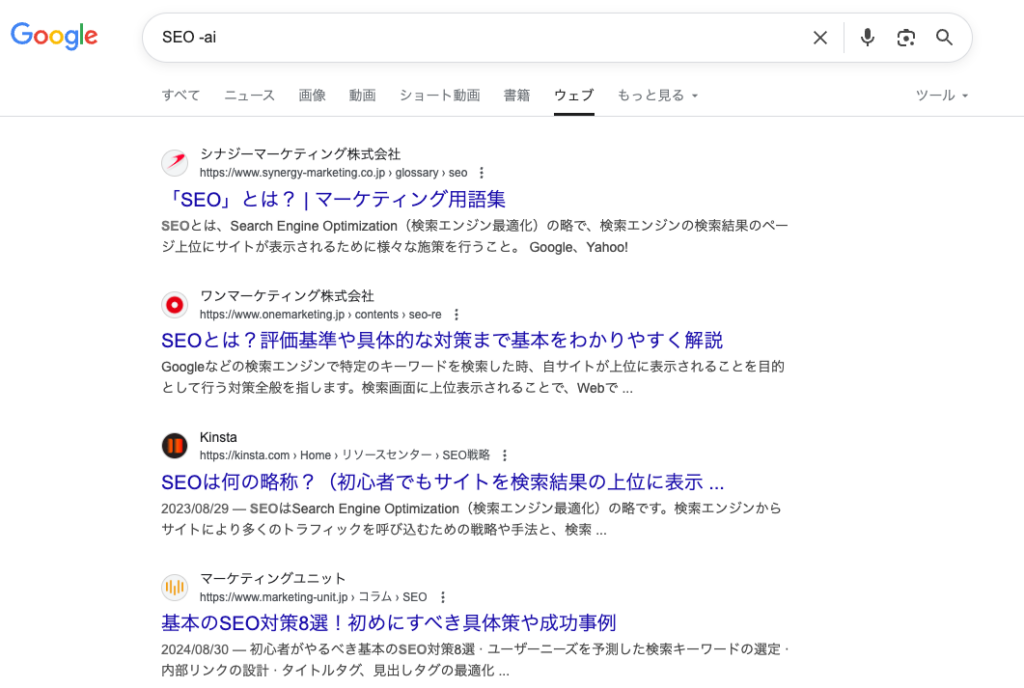
Task: Open more options for onemarketing.jp result
Action: tap(456, 315)
